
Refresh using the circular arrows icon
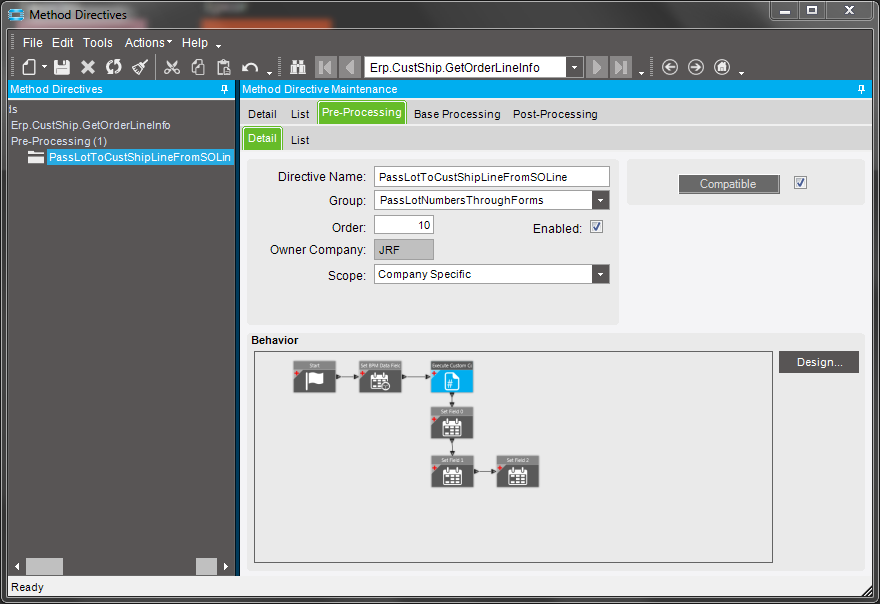coord(114,67)
